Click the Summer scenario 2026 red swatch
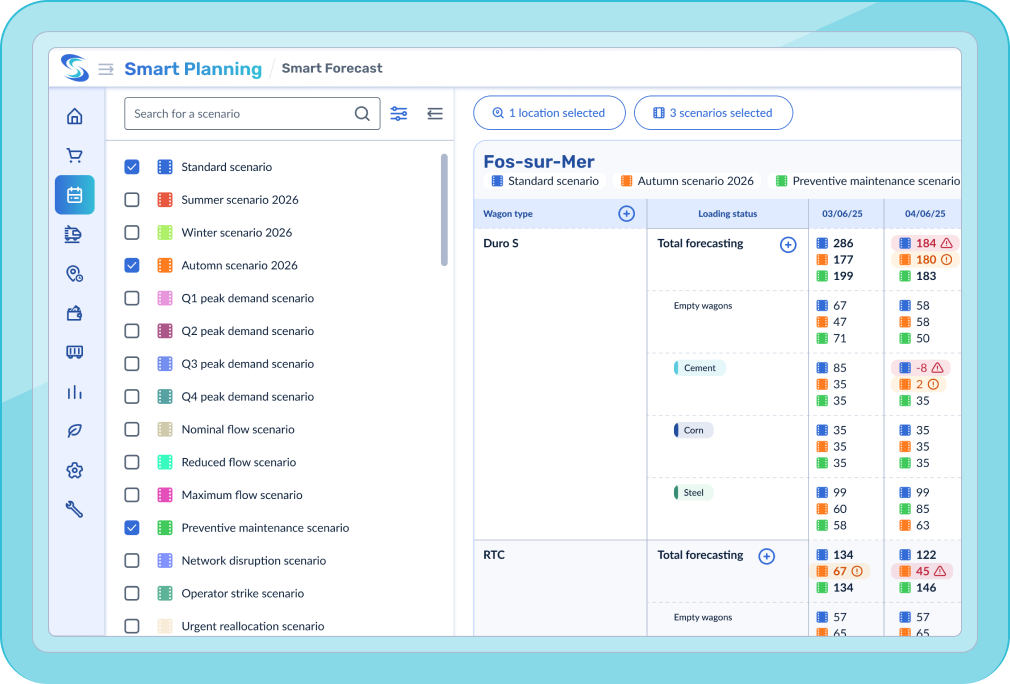The image size is (1010, 684). [x=165, y=200]
